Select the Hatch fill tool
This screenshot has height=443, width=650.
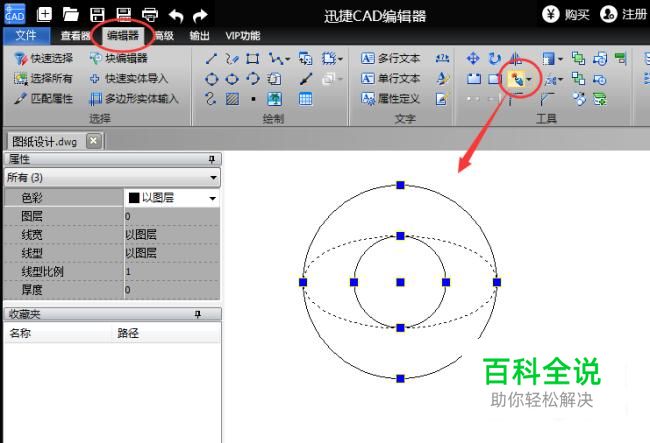[232, 99]
